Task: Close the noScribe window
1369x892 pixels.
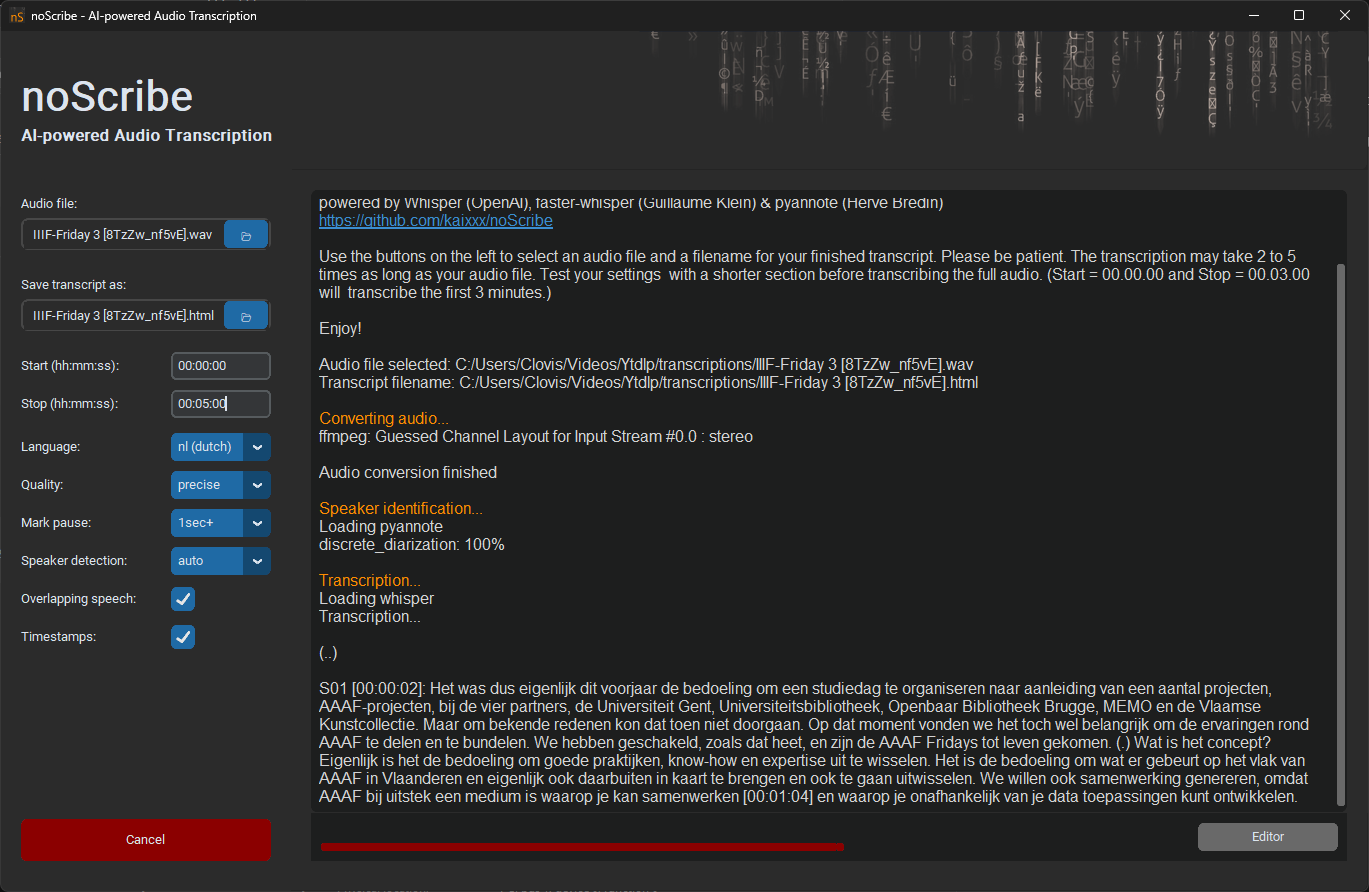Action: (x=1344, y=16)
